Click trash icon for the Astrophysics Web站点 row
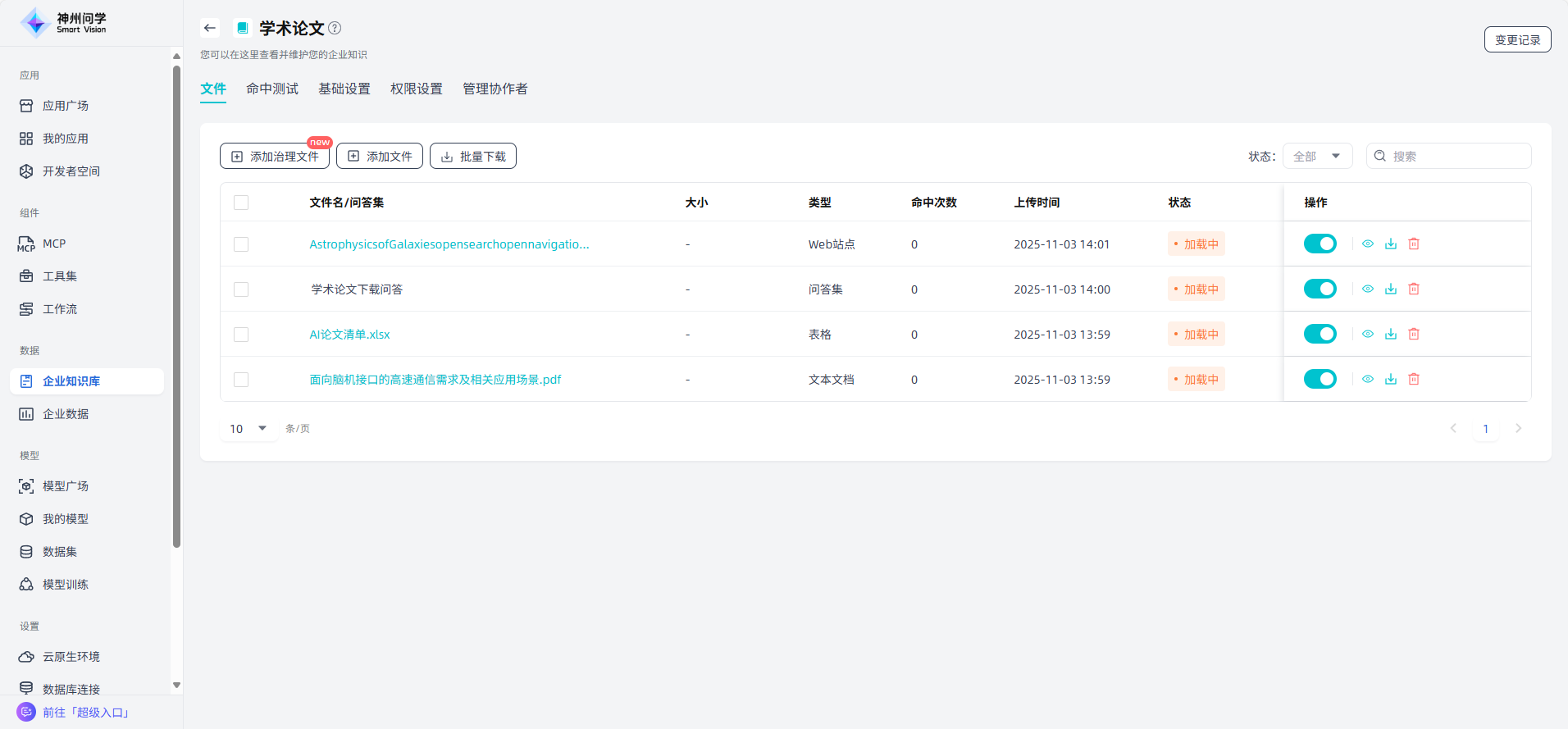This screenshot has height=729, width=1568. (x=1414, y=244)
